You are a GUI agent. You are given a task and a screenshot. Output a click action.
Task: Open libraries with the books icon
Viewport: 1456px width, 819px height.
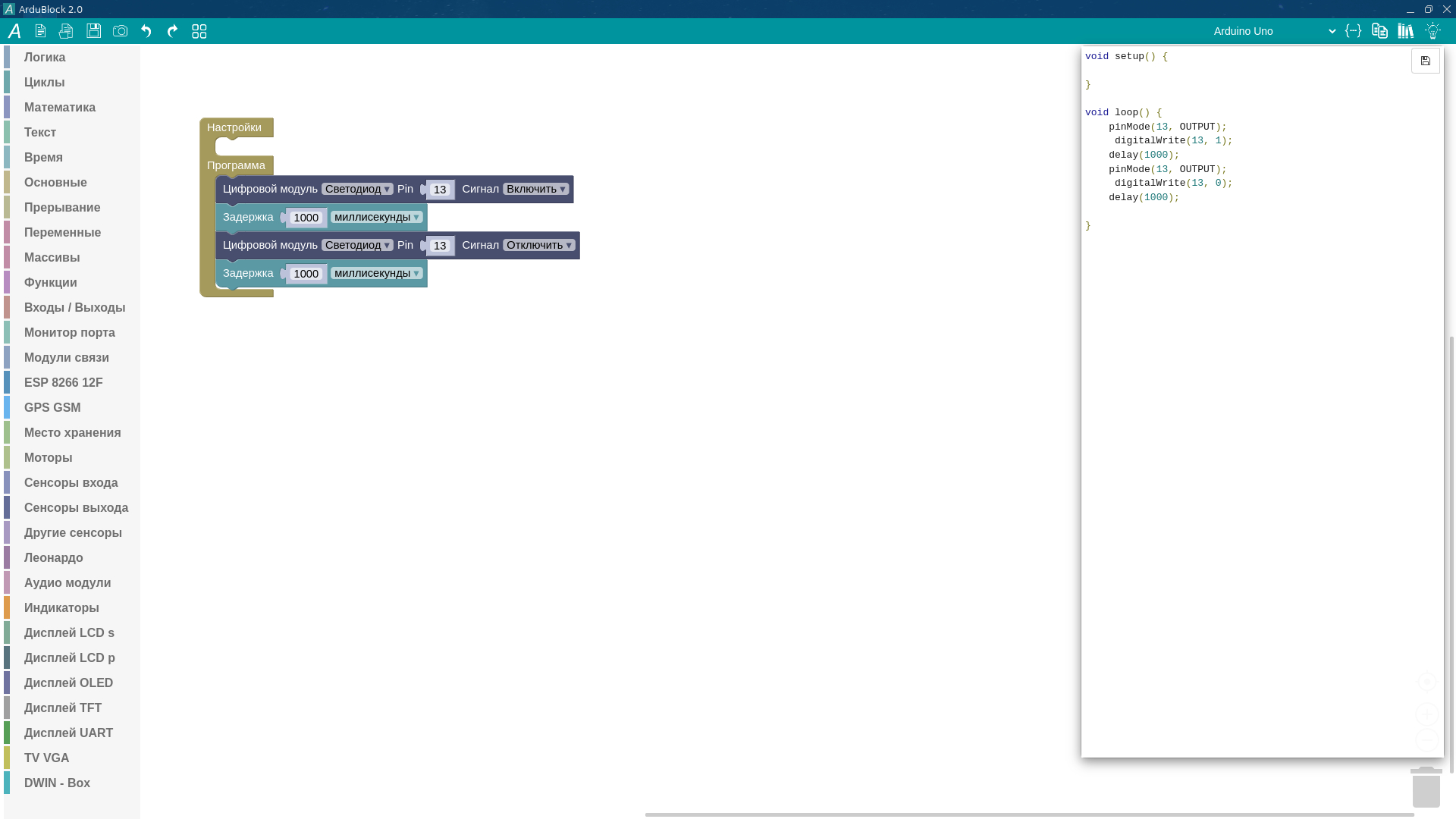1406,31
